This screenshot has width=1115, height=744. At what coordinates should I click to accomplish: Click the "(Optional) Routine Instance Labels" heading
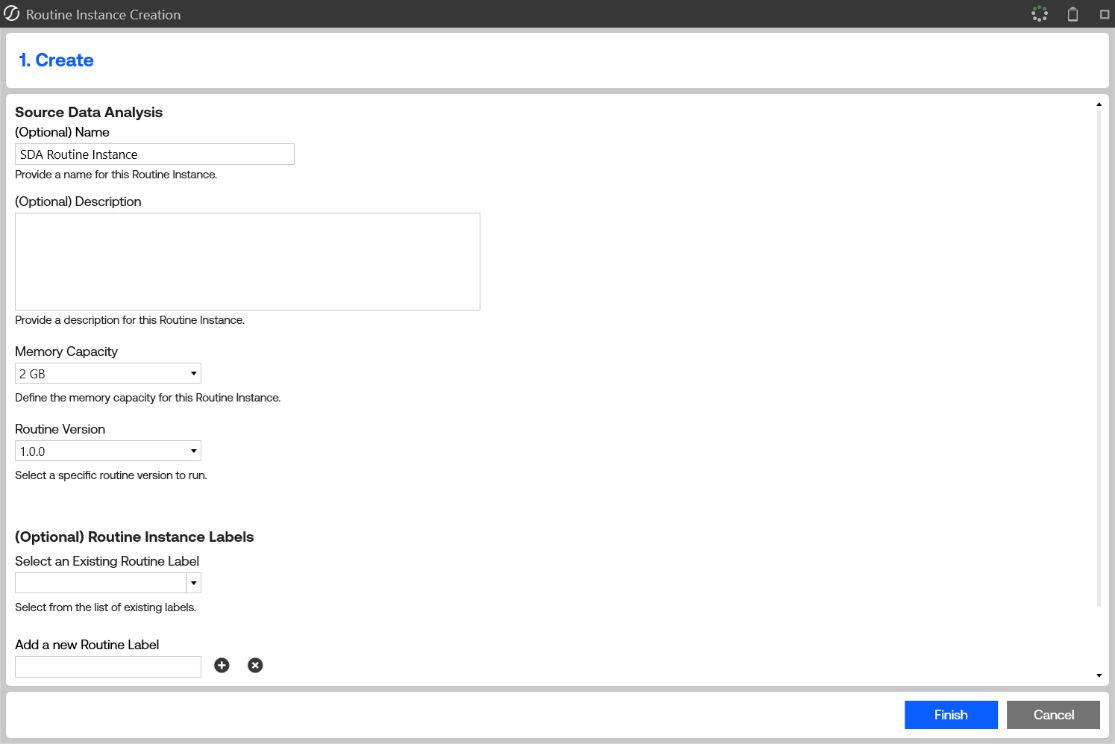pos(134,537)
